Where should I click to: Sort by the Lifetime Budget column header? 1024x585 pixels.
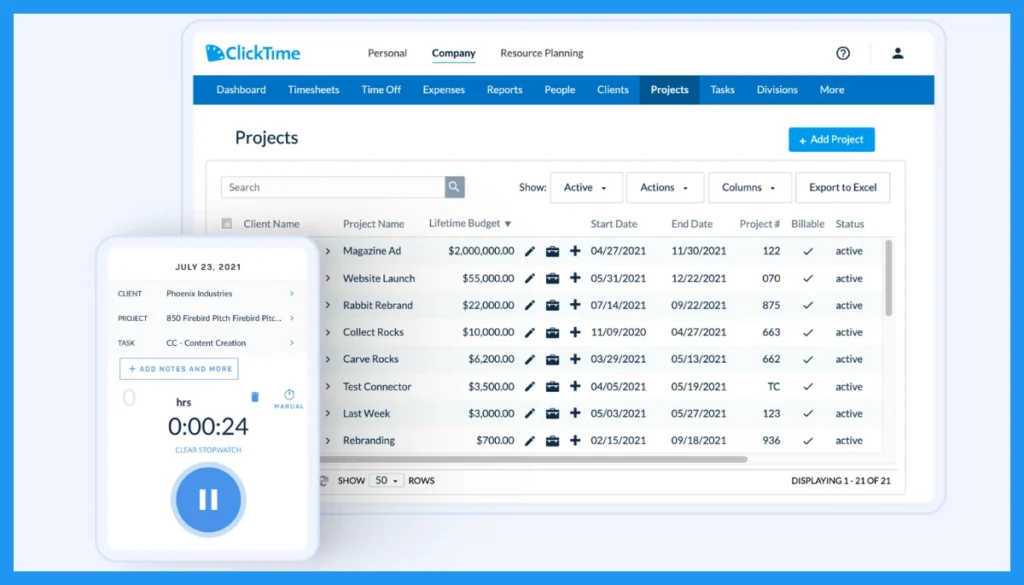tap(470, 223)
